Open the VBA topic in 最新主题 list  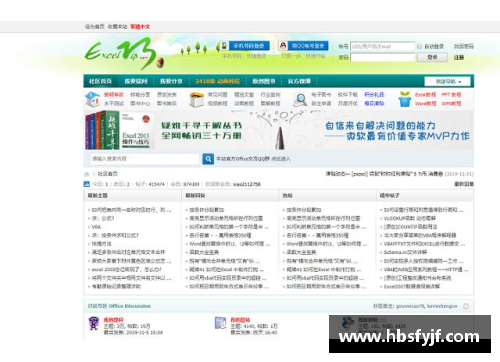coord(96,227)
